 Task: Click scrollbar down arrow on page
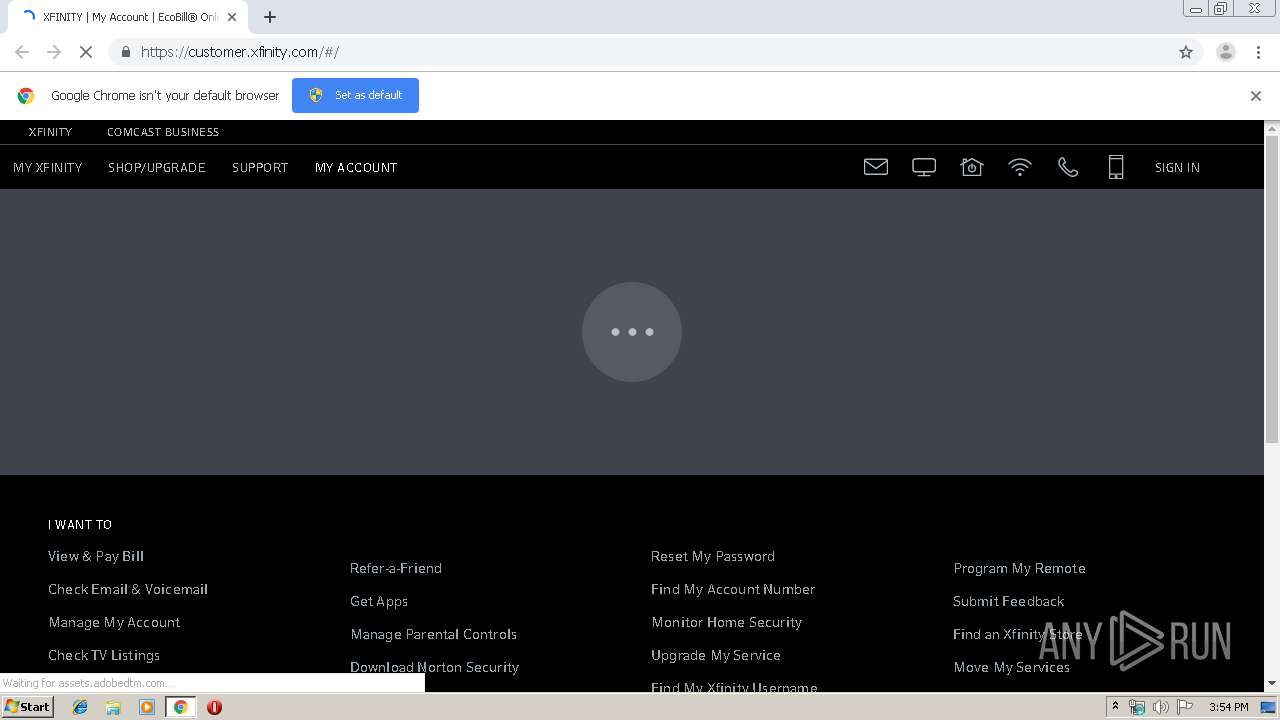[x=1272, y=684]
